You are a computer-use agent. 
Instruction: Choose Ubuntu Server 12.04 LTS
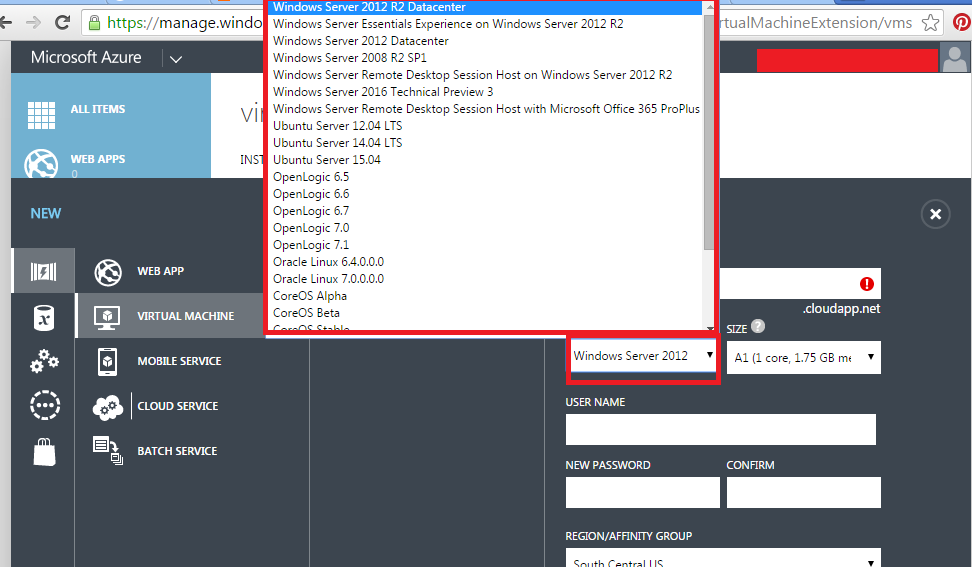[487, 126]
